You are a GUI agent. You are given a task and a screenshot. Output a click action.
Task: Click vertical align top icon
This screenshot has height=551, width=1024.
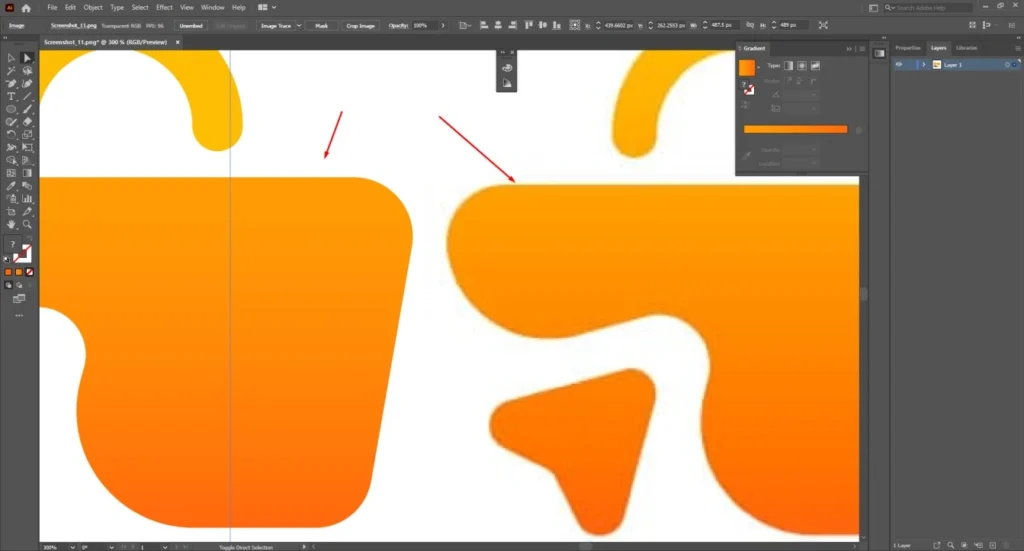tap(528, 25)
